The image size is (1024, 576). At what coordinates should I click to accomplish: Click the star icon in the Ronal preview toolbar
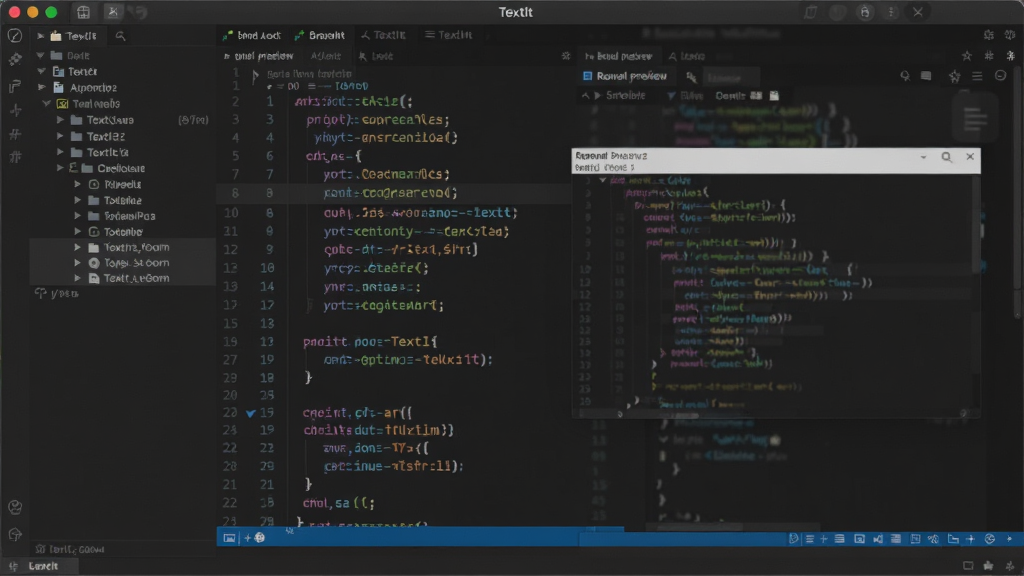954,76
